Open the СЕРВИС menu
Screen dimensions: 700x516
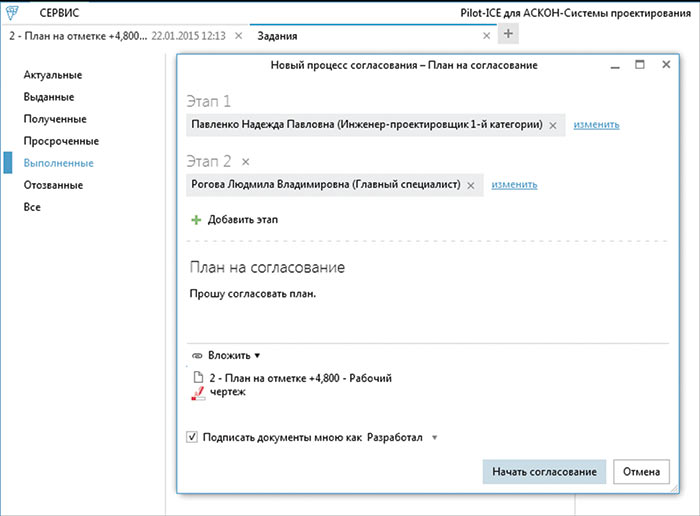[59, 13]
